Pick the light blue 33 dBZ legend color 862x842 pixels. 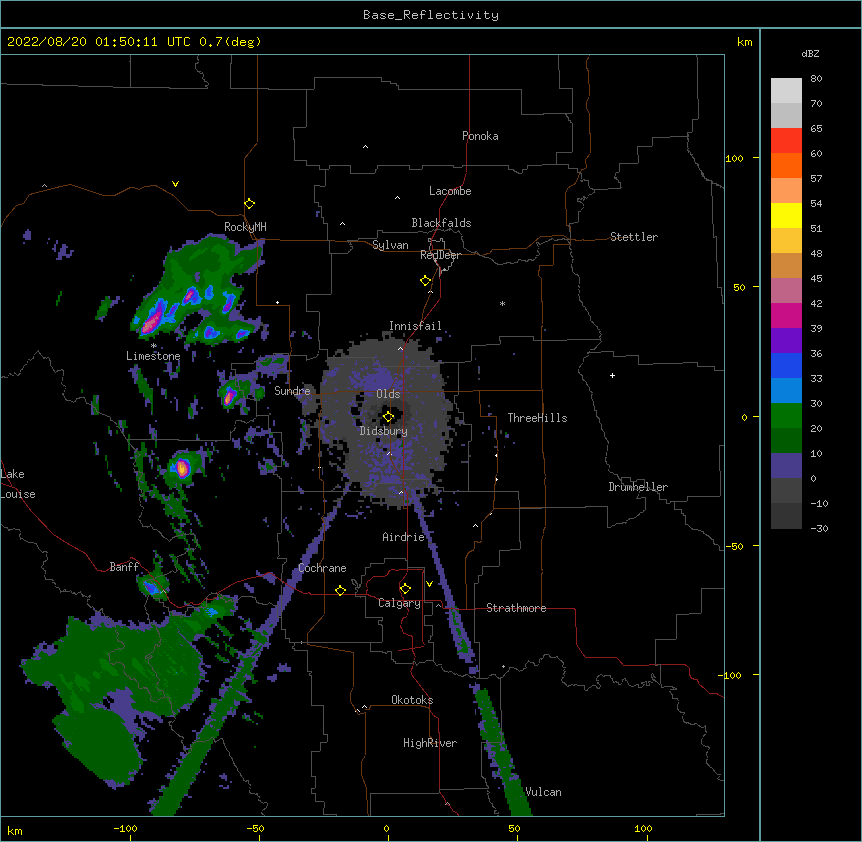click(x=786, y=391)
